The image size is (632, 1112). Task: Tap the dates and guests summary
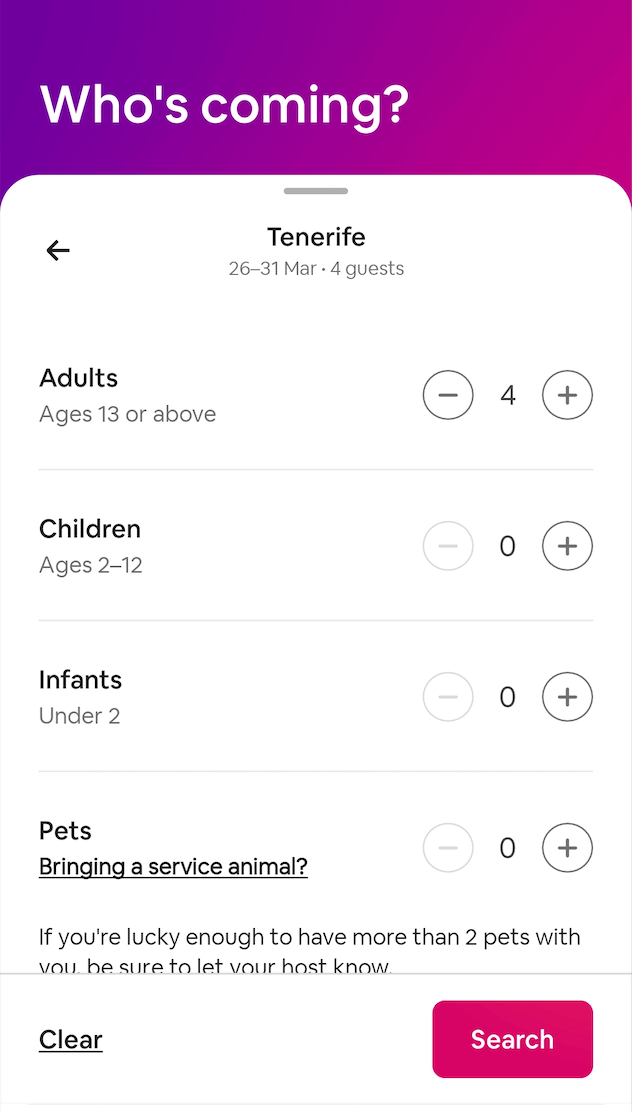coord(316,269)
